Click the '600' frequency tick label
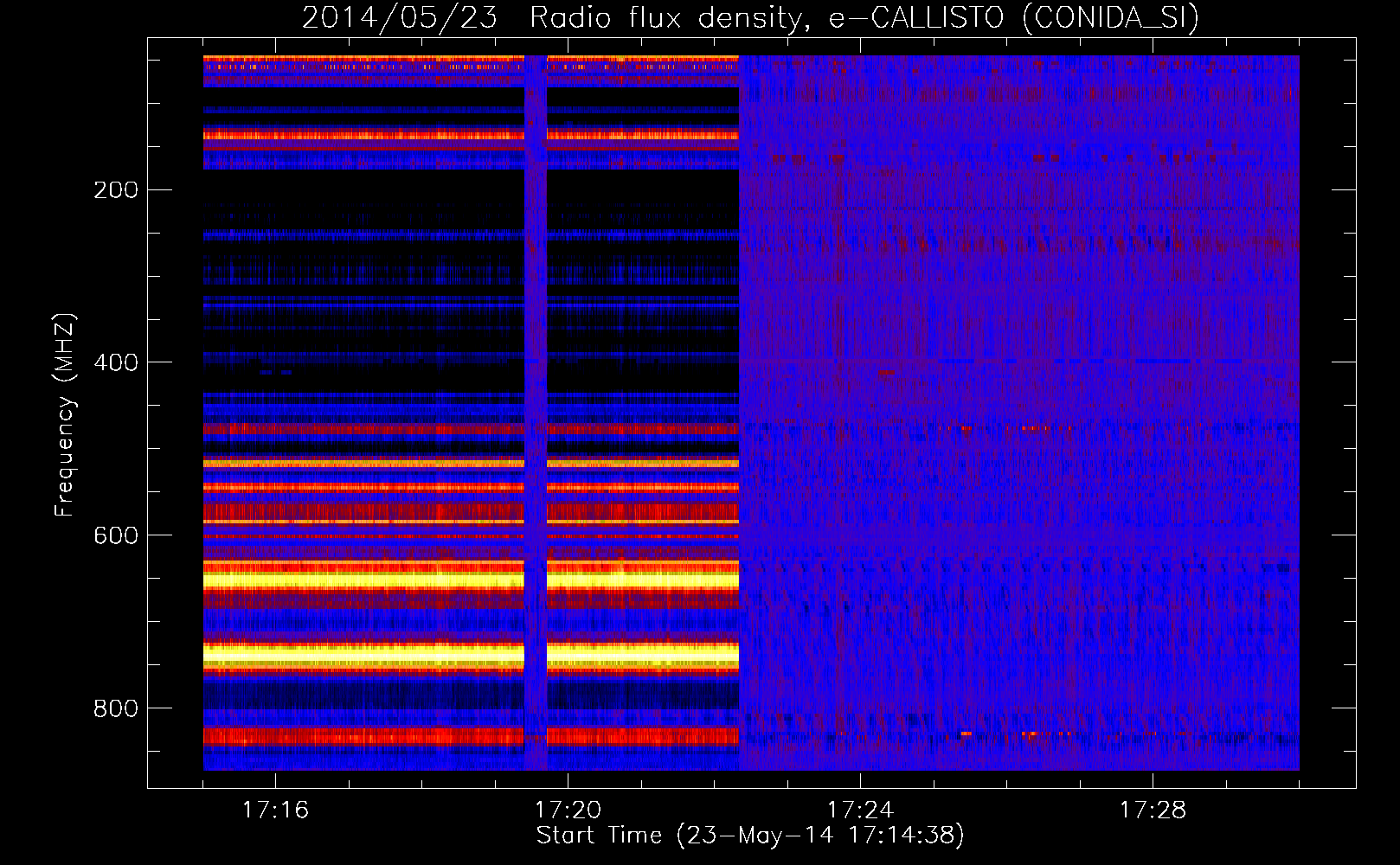The width and height of the screenshot is (1400, 865). point(116,535)
